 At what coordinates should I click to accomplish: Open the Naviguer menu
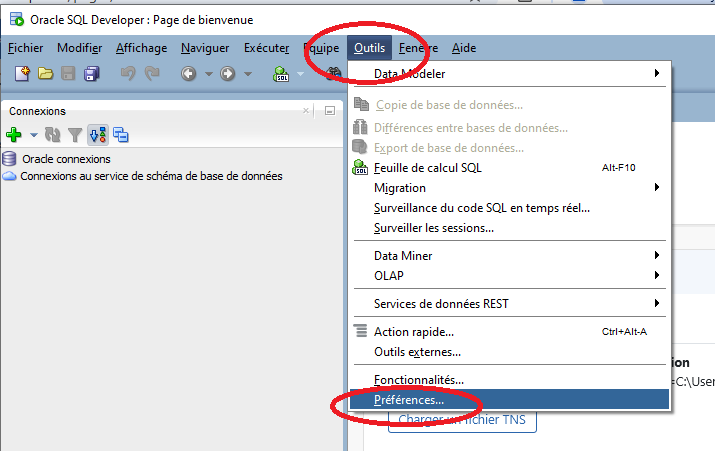[x=205, y=48]
